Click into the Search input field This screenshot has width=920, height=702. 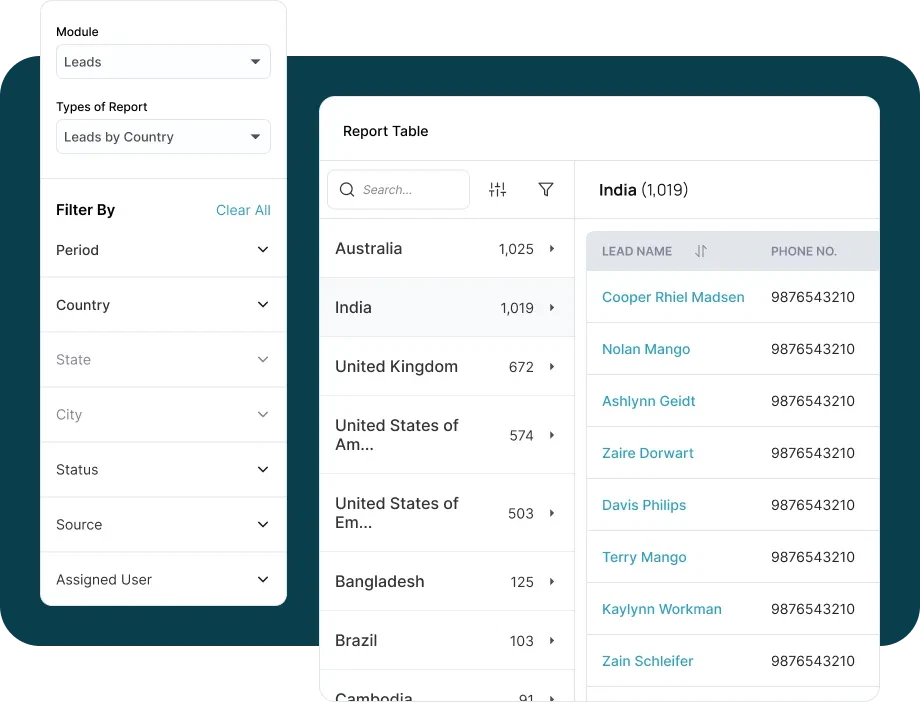410,190
